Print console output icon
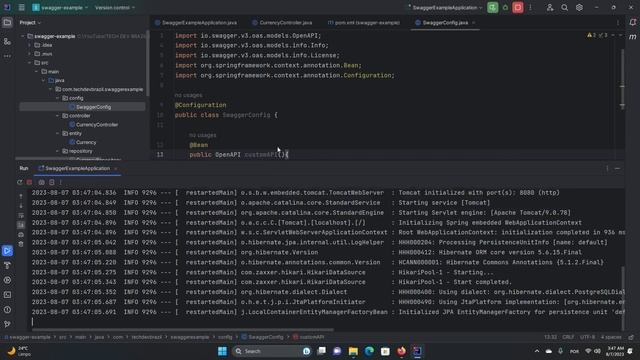This screenshot has width=640, height=360. coord(21,235)
